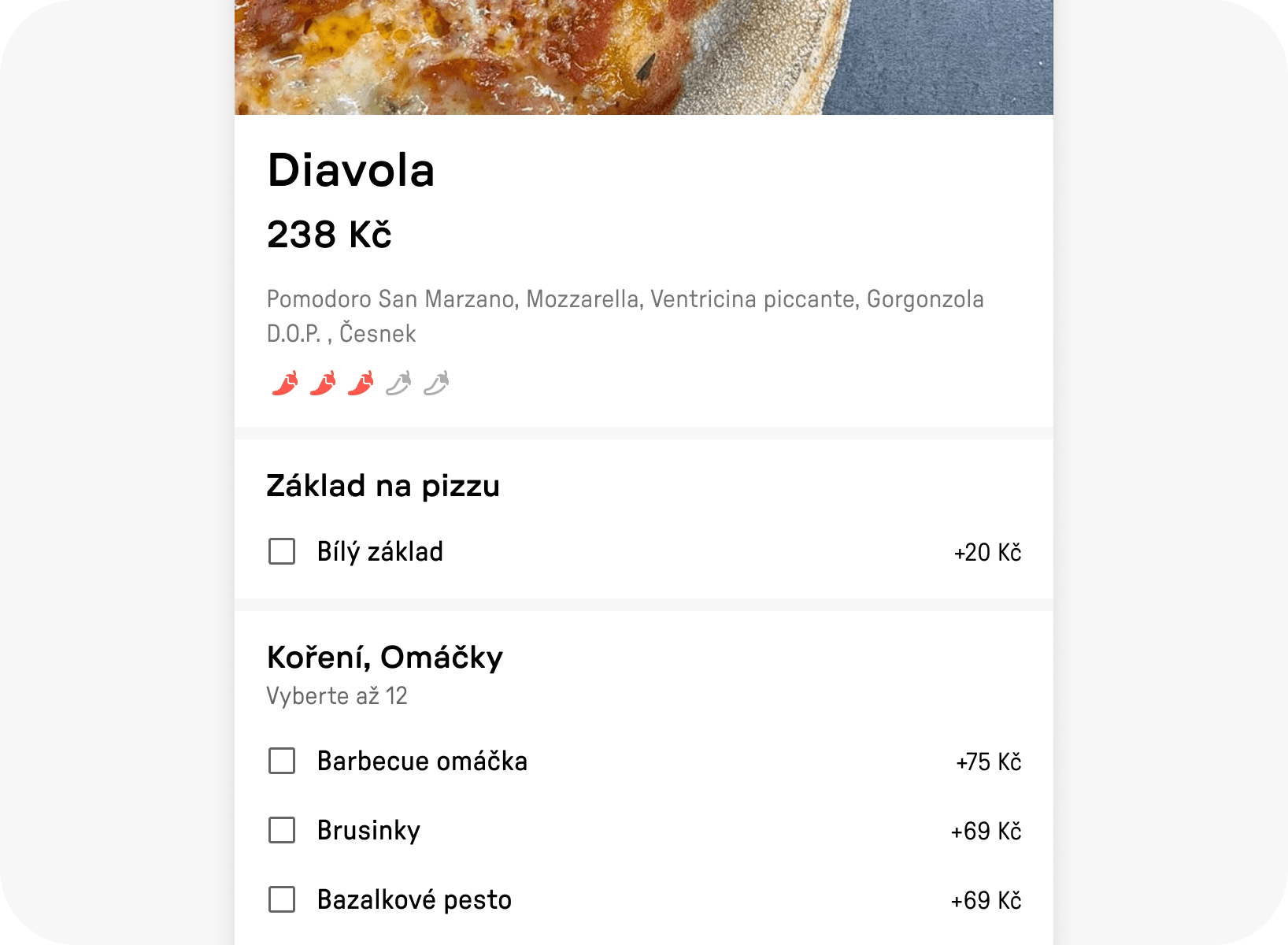Image resolution: width=1288 pixels, height=945 pixels.
Task: Select the fourth, gray chili icon
Action: [x=398, y=384]
